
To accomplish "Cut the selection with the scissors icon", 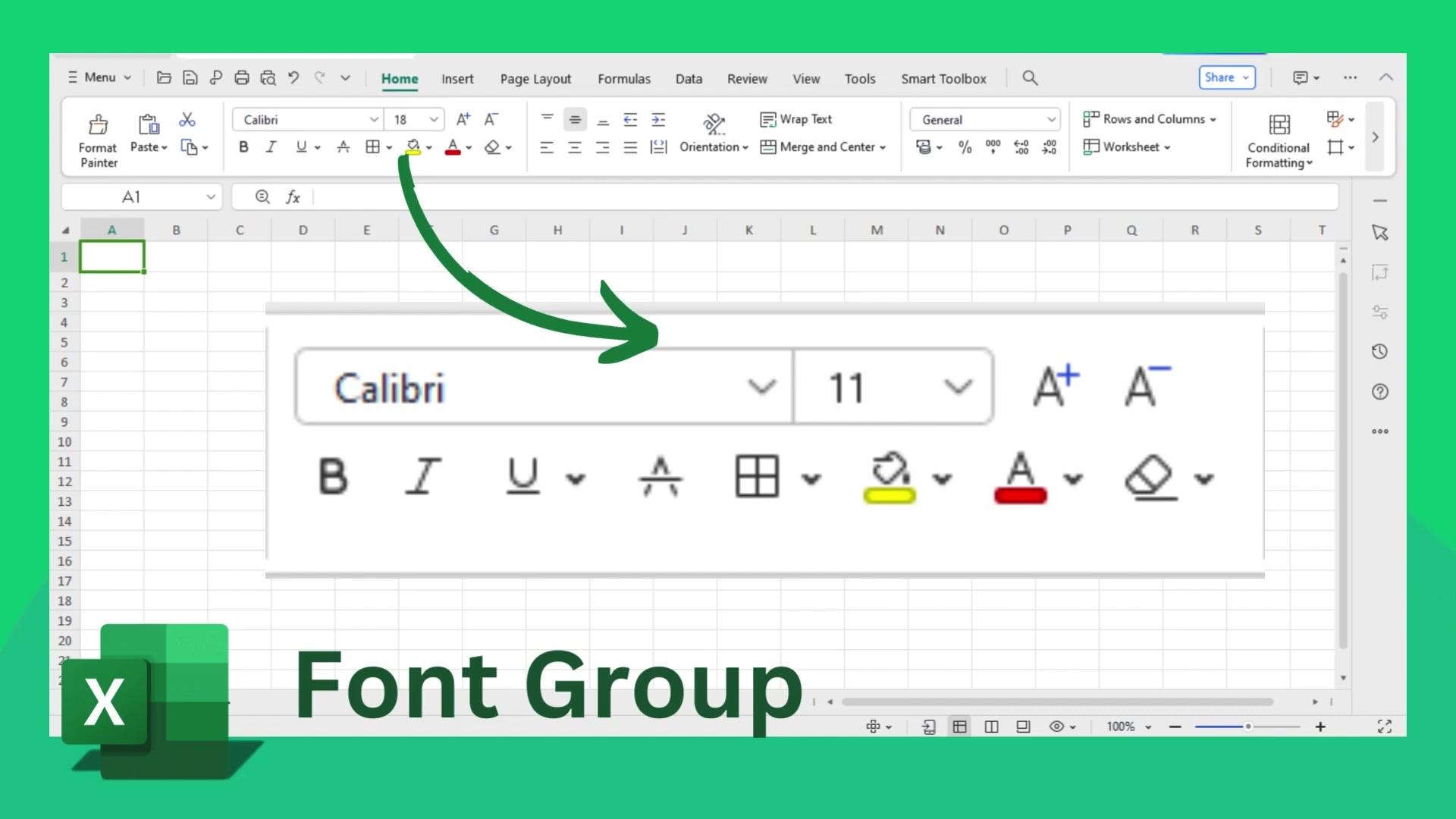I will (187, 119).
